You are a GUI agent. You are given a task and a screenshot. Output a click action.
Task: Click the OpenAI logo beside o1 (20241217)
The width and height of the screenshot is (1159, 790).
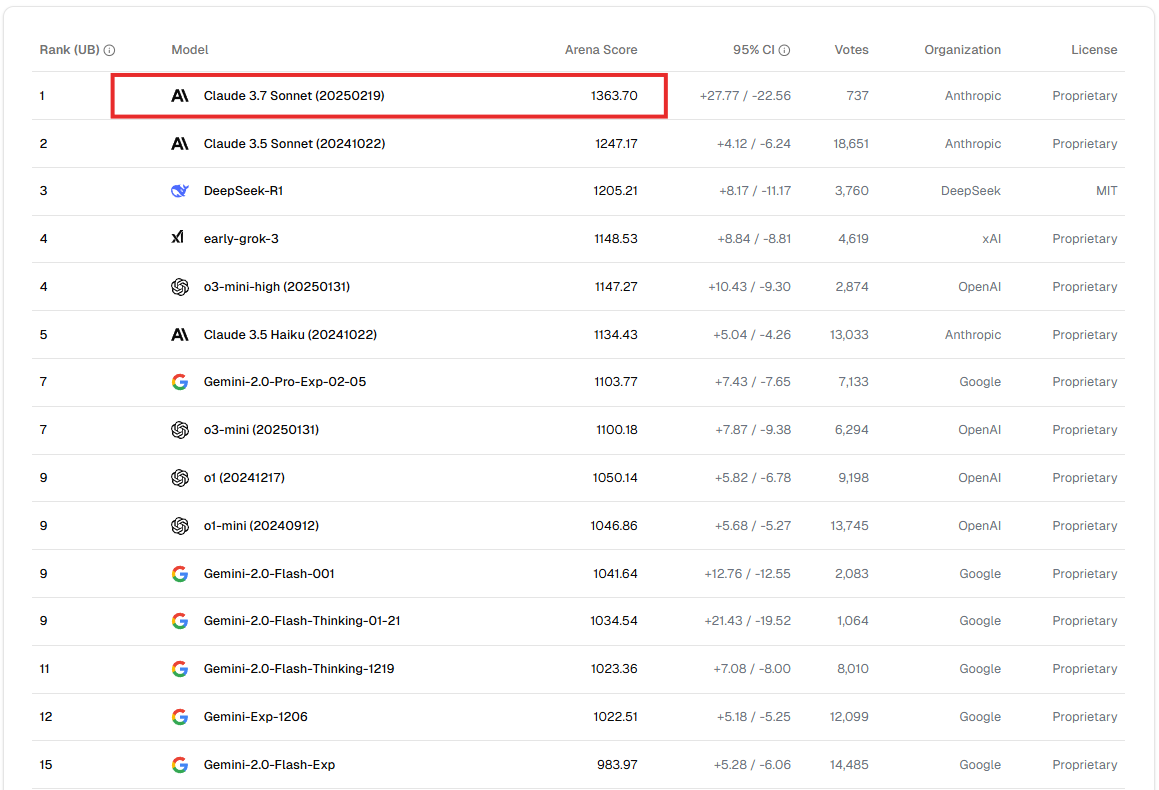pos(180,478)
